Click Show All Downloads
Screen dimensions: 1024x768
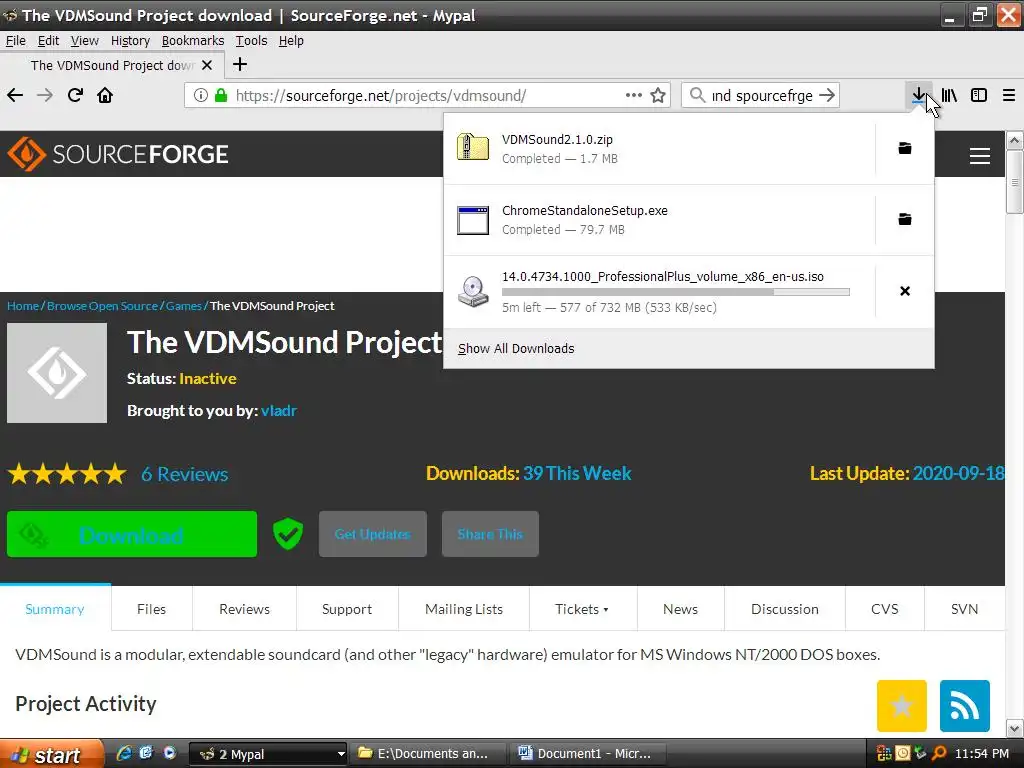click(516, 349)
